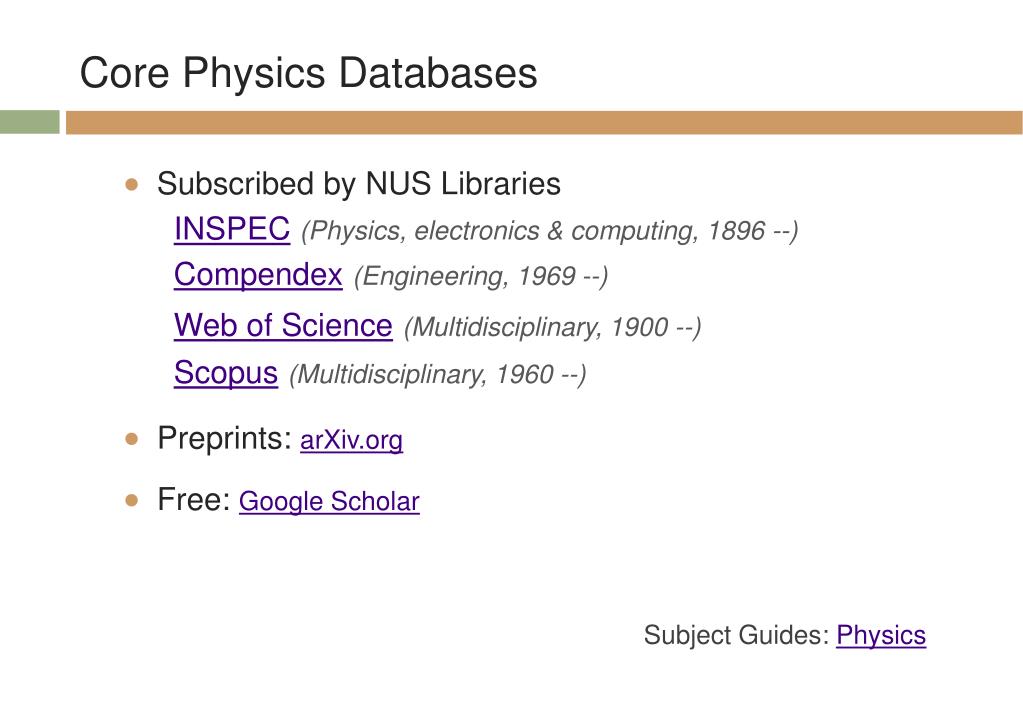Open the Scopus database link
Screen dimensions: 1023x708
point(225,372)
